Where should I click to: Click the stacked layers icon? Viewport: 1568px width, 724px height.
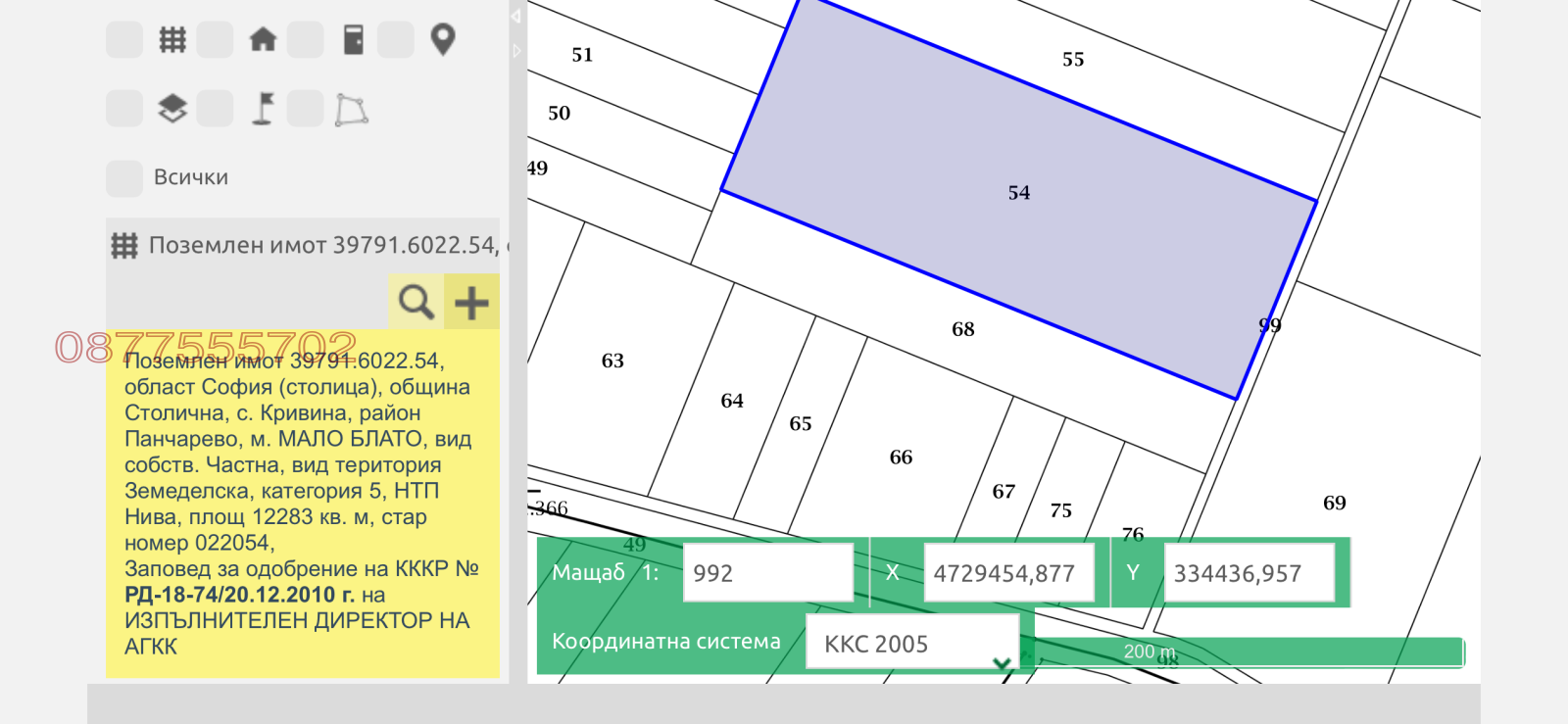(x=172, y=109)
